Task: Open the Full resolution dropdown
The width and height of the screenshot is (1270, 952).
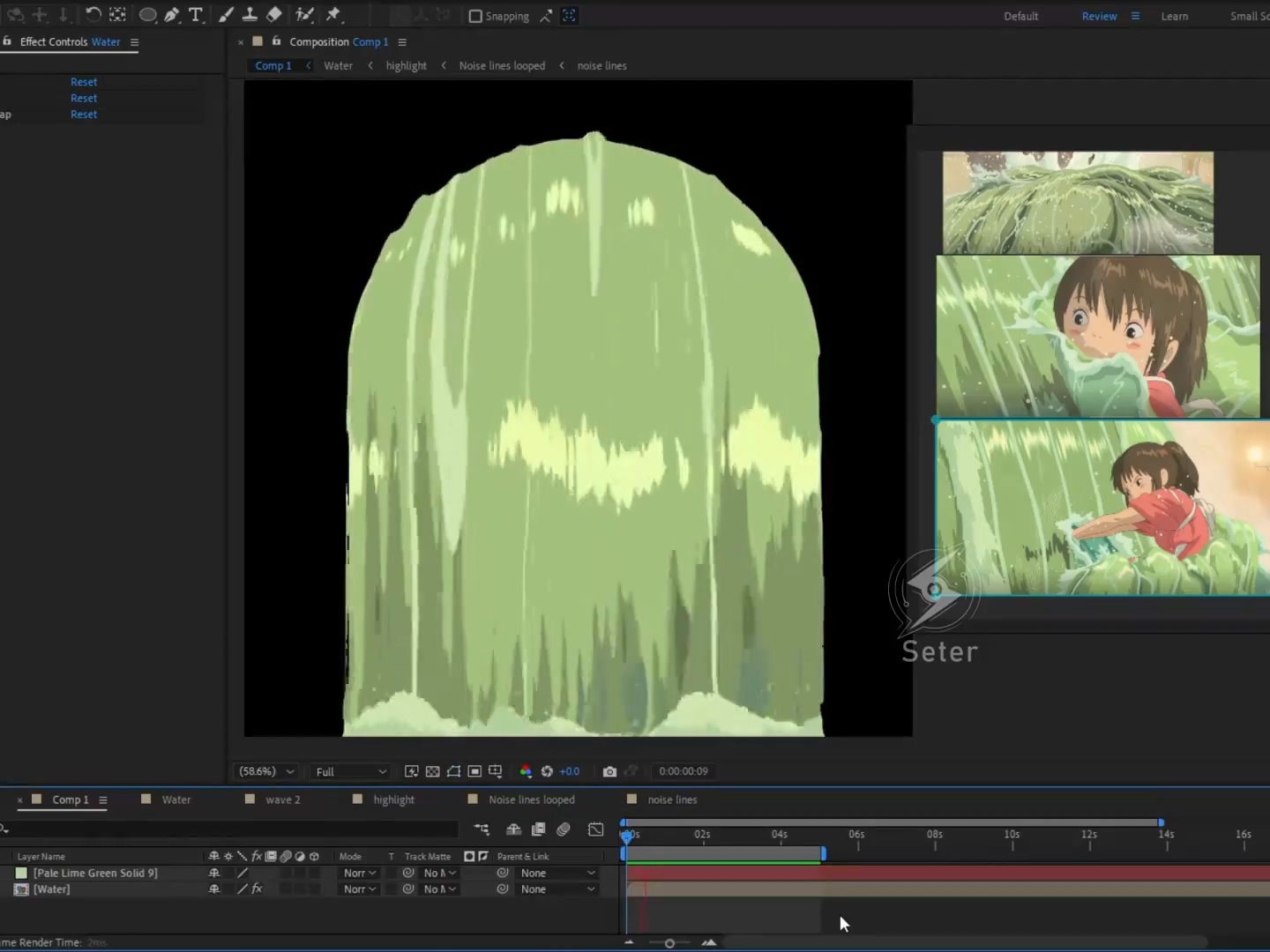Action: click(x=351, y=771)
